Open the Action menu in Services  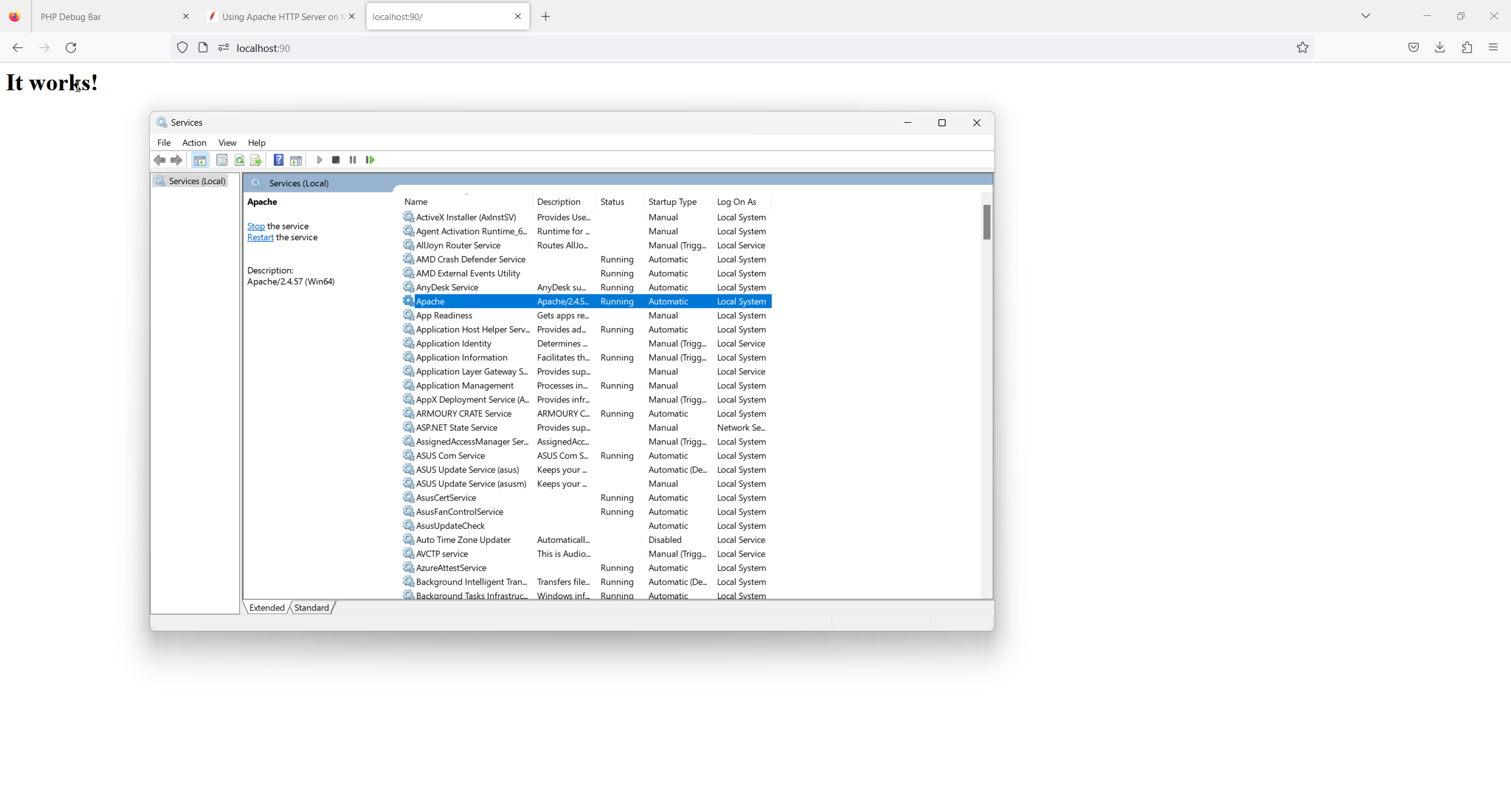194,143
